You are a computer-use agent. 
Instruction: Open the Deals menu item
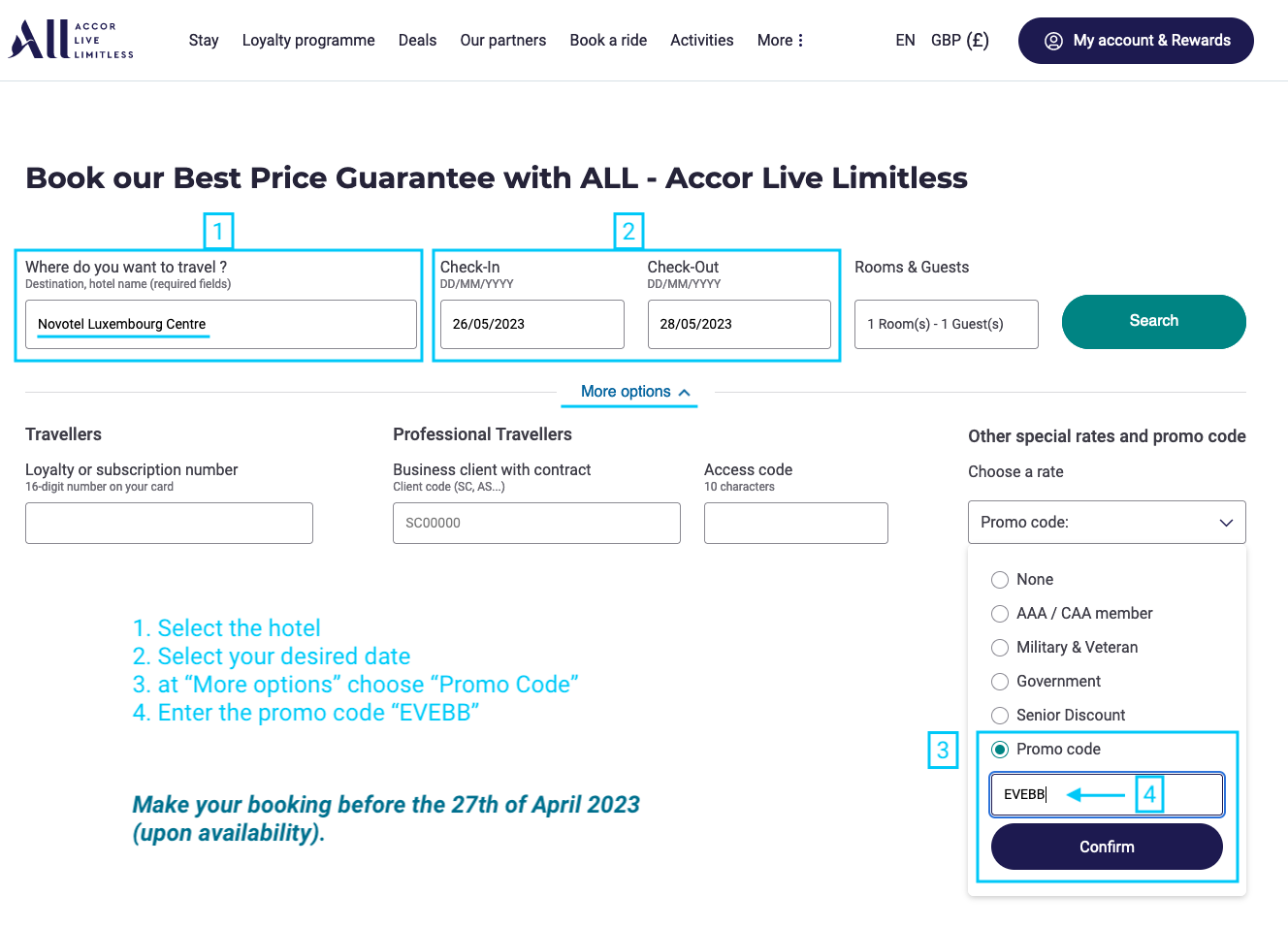417,41
